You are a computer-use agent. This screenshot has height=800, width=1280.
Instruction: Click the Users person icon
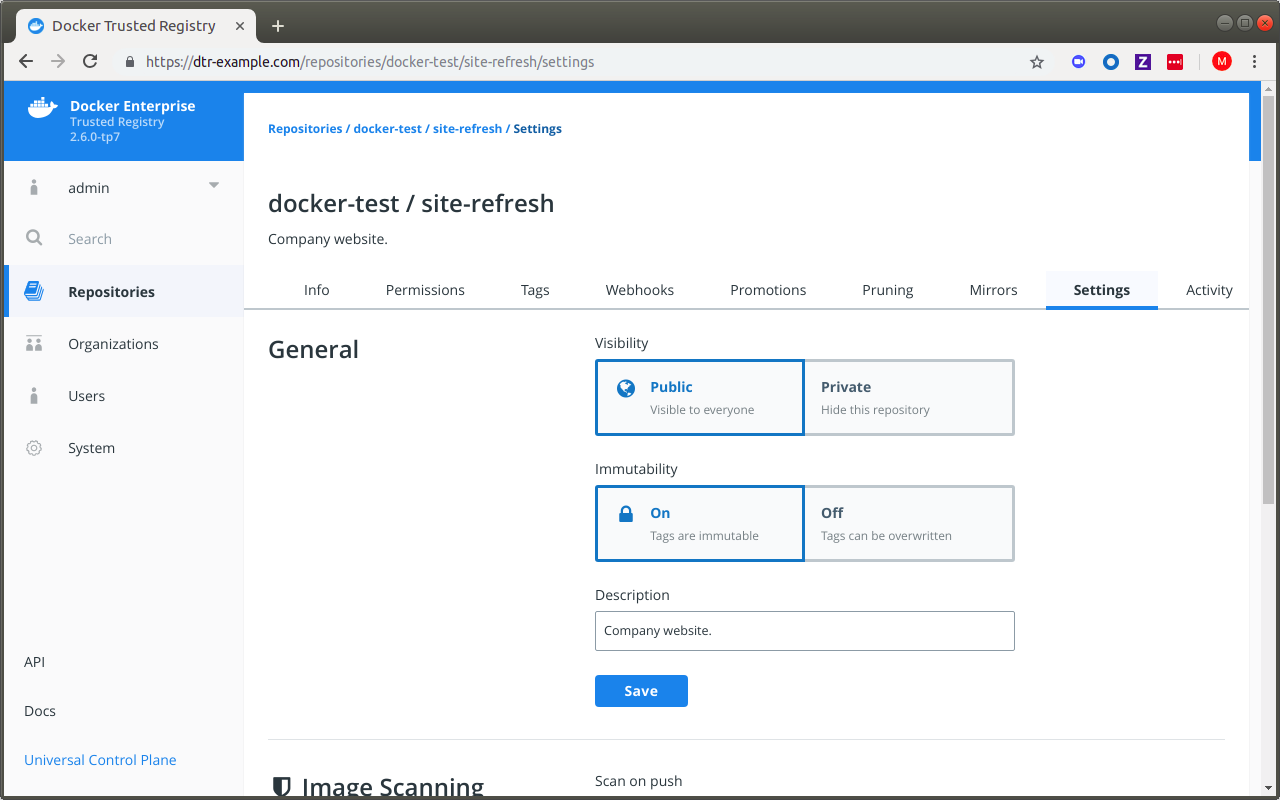click(34, 396)
